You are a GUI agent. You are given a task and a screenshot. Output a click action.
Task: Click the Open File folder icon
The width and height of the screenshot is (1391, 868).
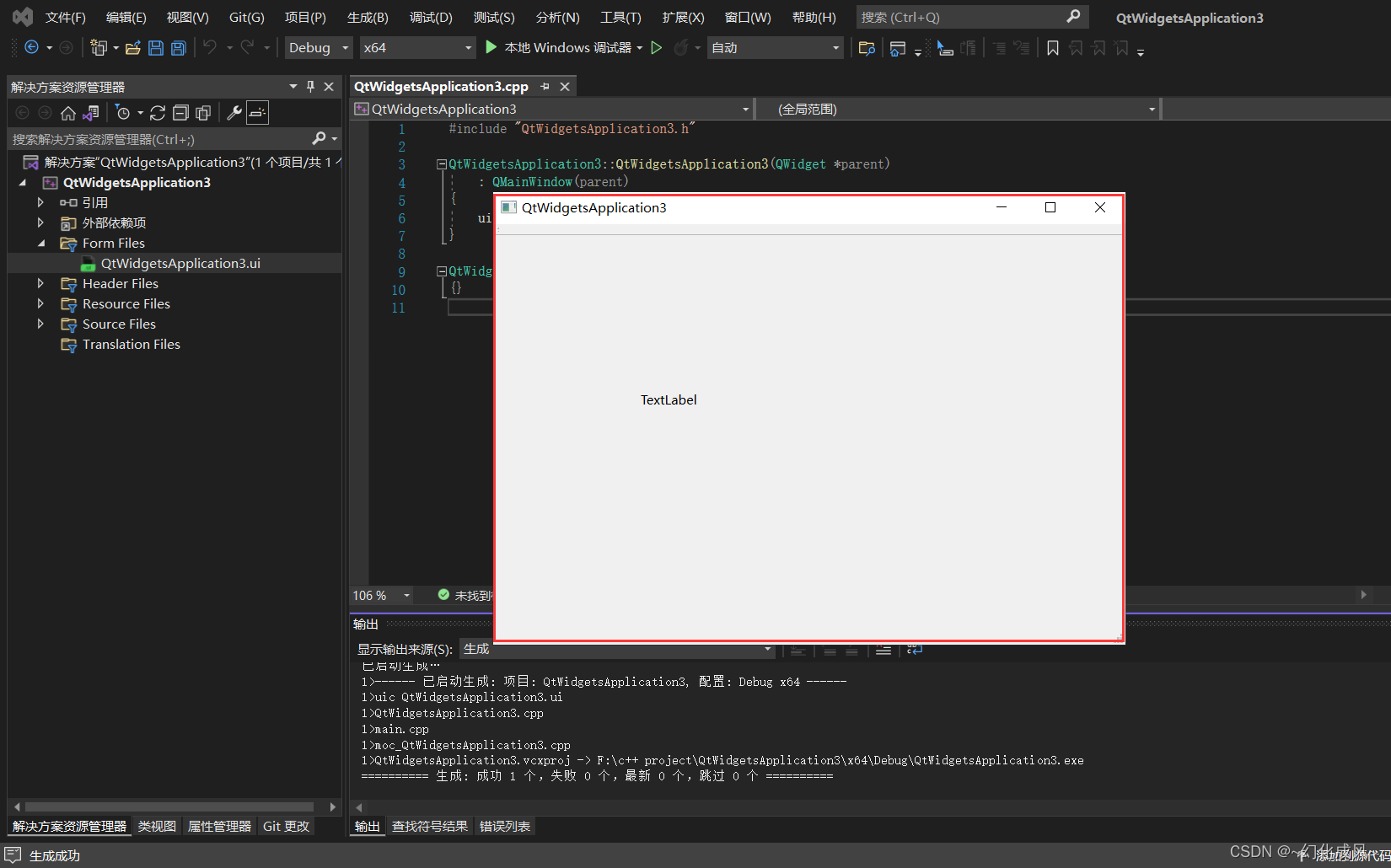[132, 48]
